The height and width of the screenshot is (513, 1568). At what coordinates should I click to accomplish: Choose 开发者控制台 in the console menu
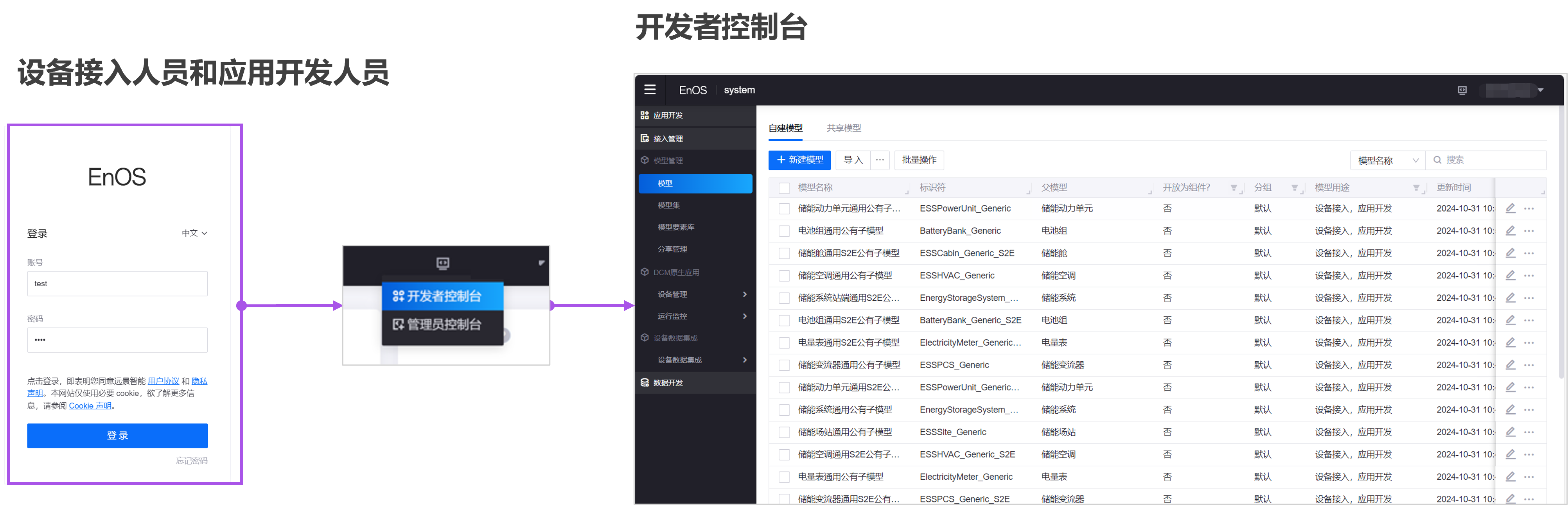(442, 296)
